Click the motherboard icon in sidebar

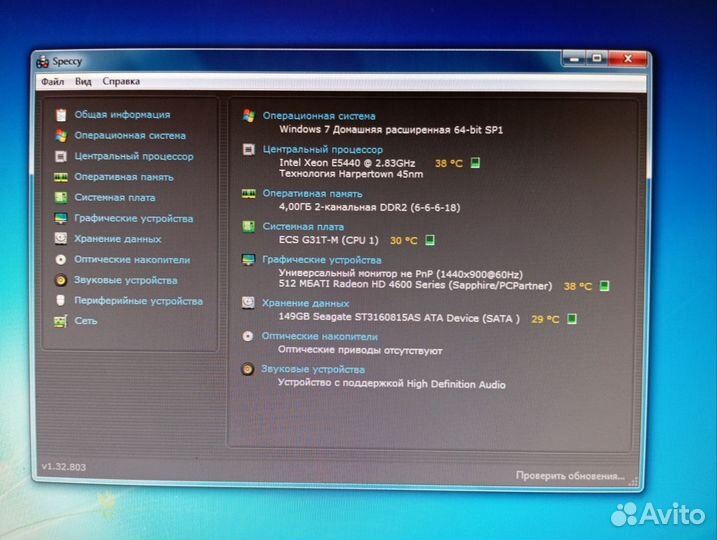61,198
